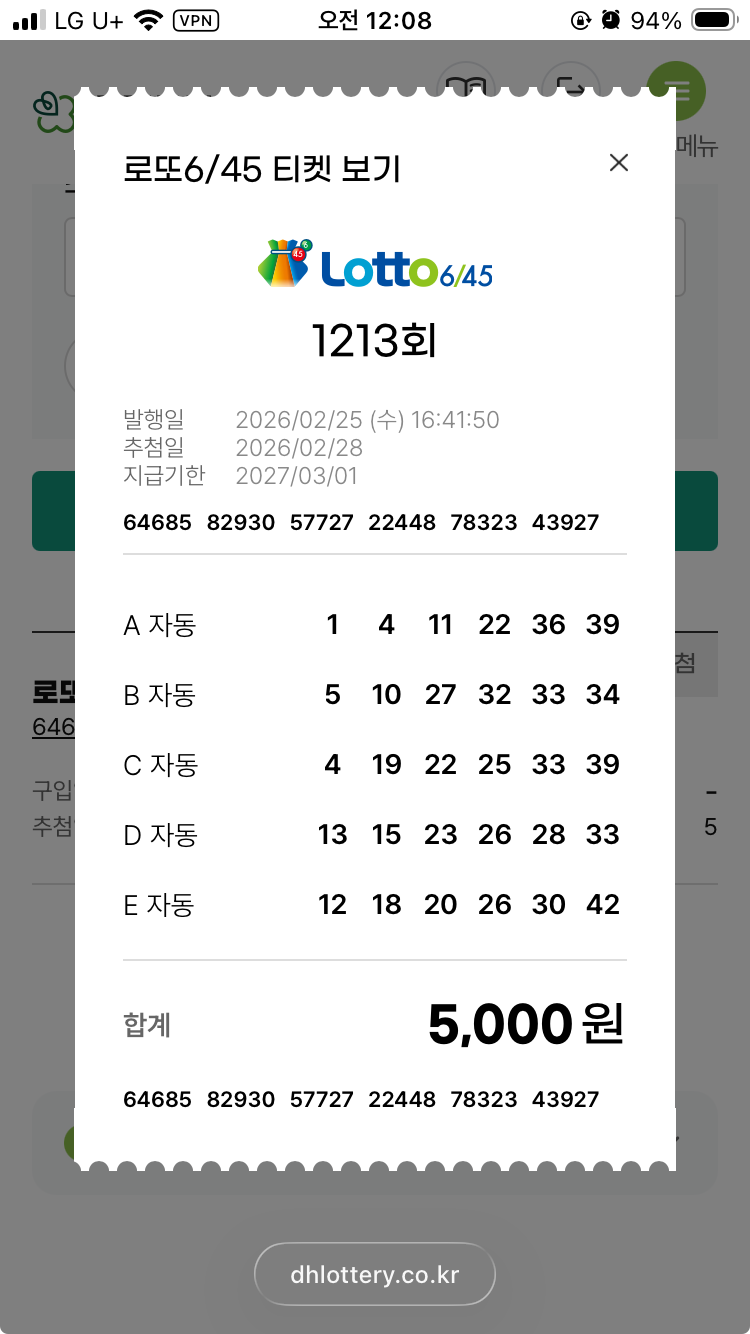Screen dimensions: 750x1334
Task: Tap the alarm clock status icon
Action: [611, 20]
